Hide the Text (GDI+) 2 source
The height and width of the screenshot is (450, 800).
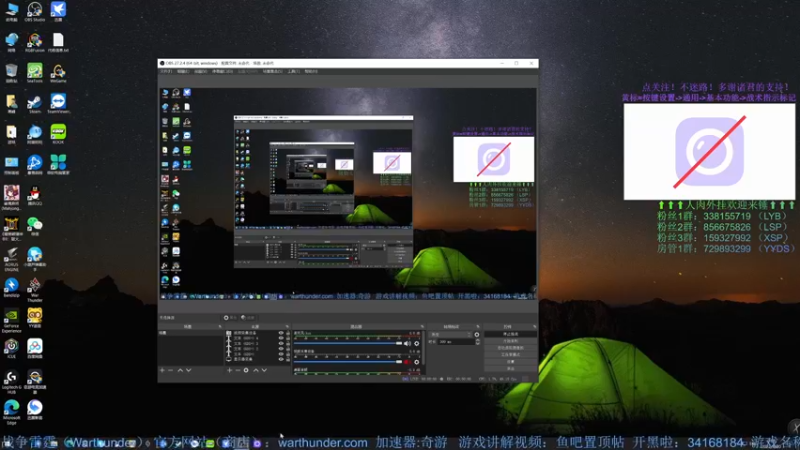point(281,348)
